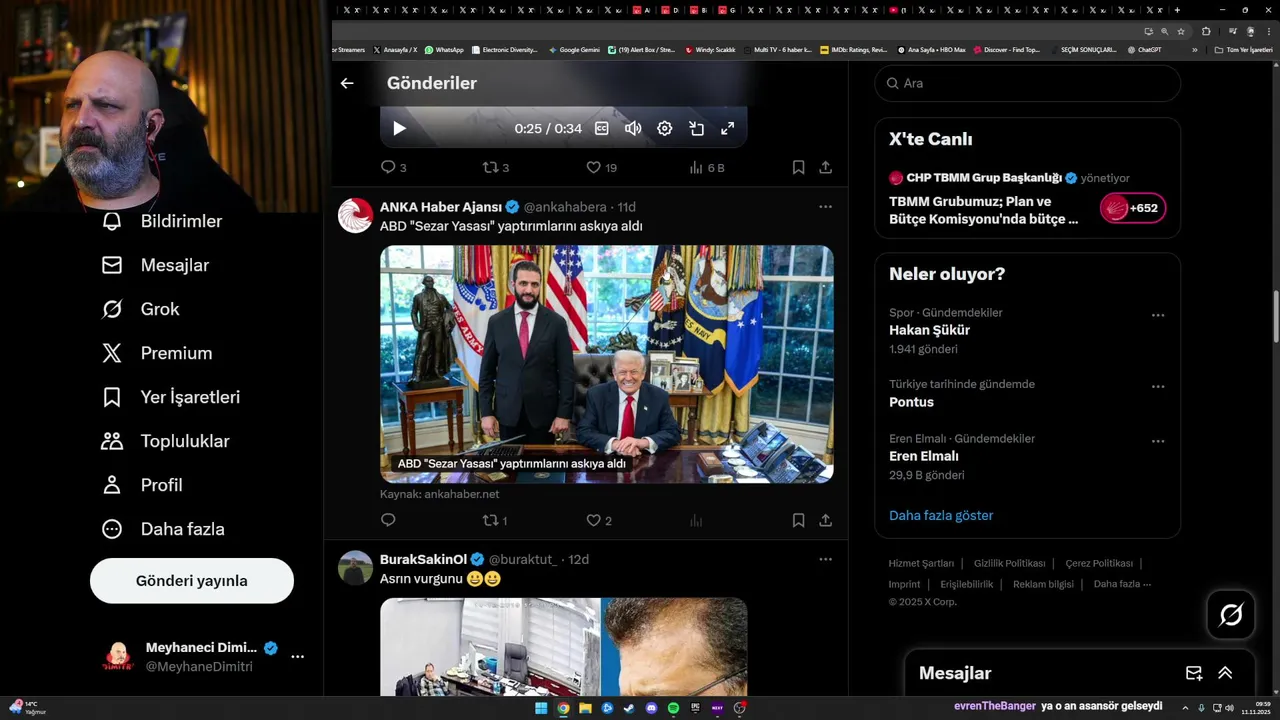1280x720 pixels.
Task: Open the Çerez Politikası footer link
Action: coord(1099,563)
